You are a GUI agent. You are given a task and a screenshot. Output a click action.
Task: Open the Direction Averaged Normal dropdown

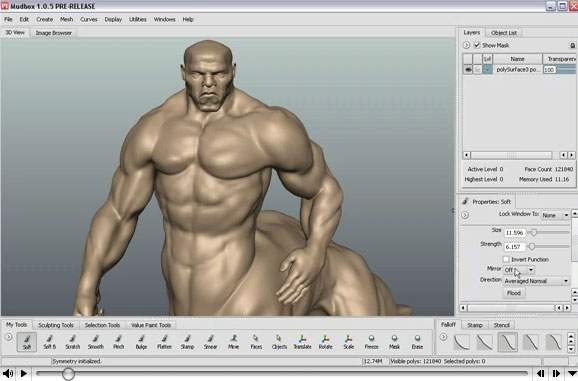(x=536, y=281)
